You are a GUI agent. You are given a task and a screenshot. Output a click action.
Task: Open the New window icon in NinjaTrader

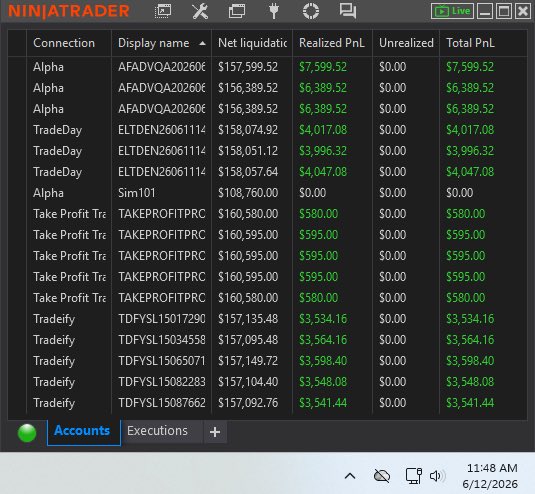click(163, 11)
